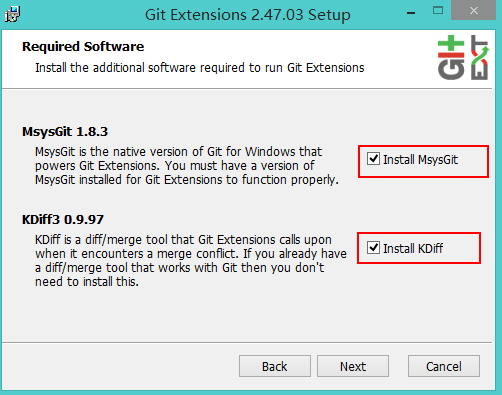
Task: Cancel the Git Extensions setup
Action: point(444,366)
